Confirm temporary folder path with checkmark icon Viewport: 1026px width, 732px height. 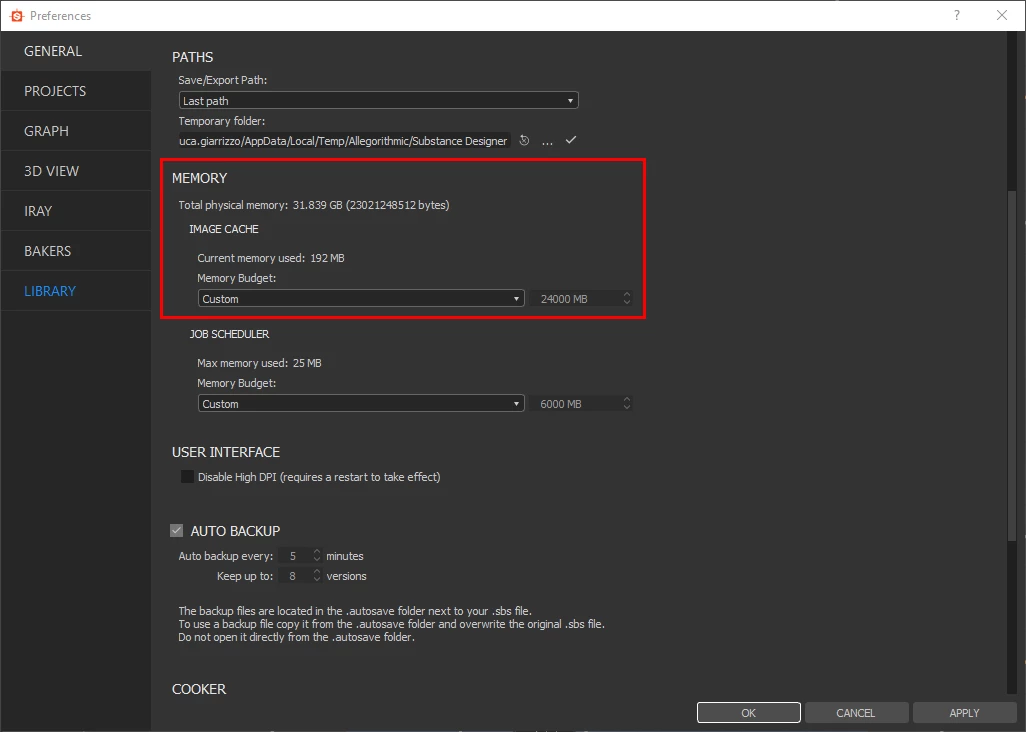(571, 140)
